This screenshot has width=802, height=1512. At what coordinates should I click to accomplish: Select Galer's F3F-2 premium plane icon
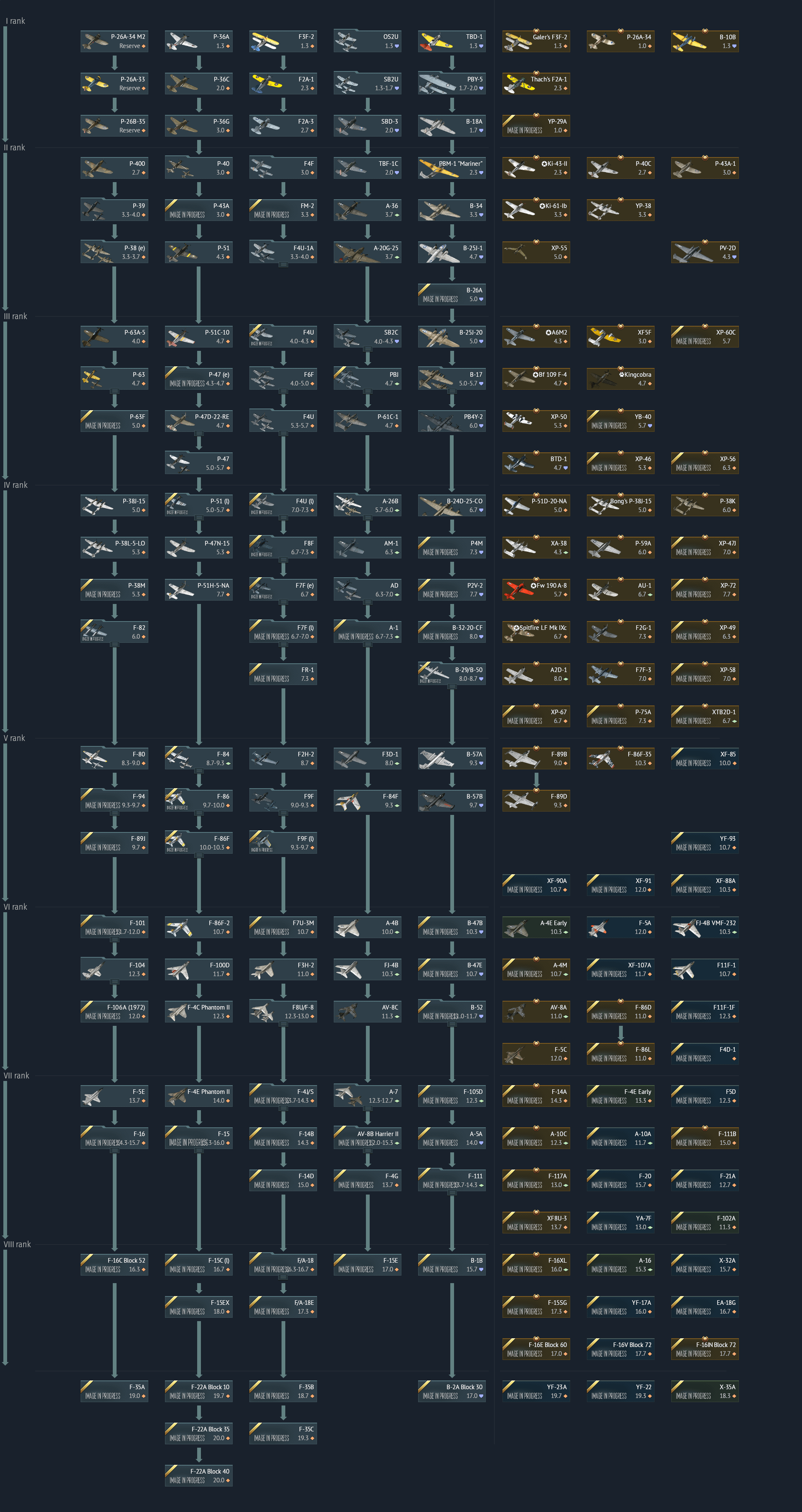pyautogui.click(x=518, y=41)
